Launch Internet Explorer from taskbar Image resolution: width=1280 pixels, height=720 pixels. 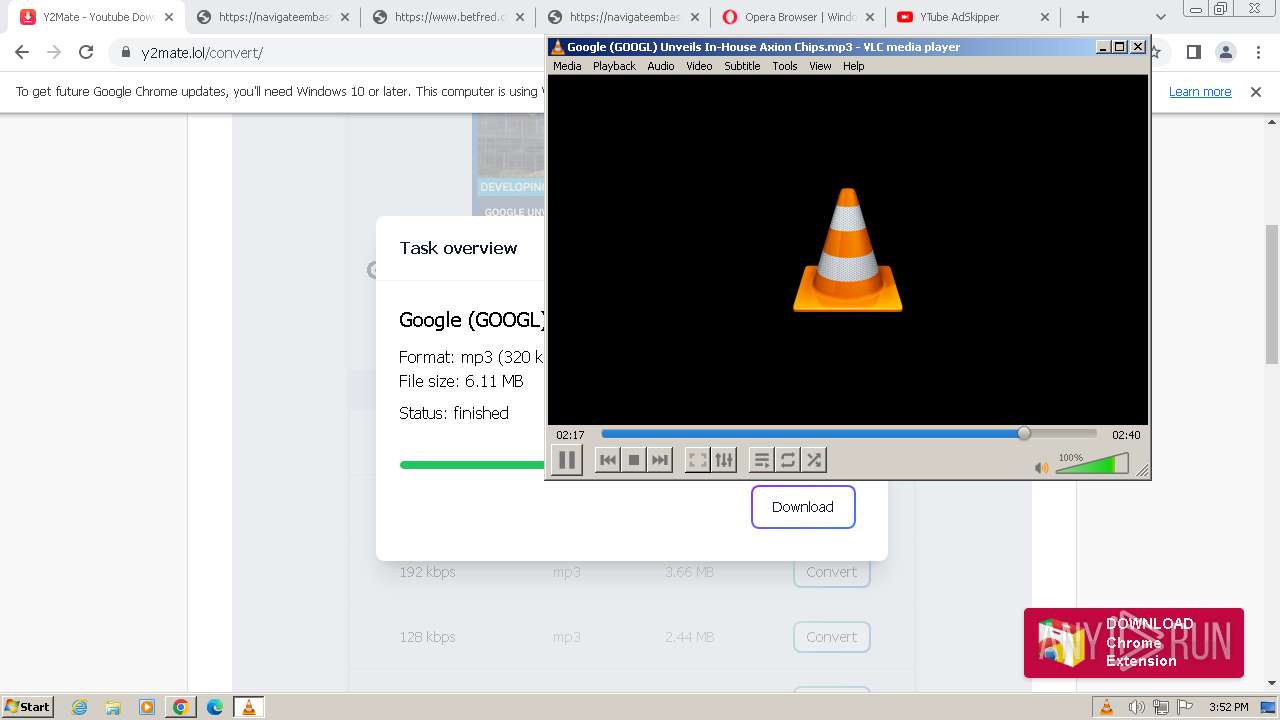[80, 707]
